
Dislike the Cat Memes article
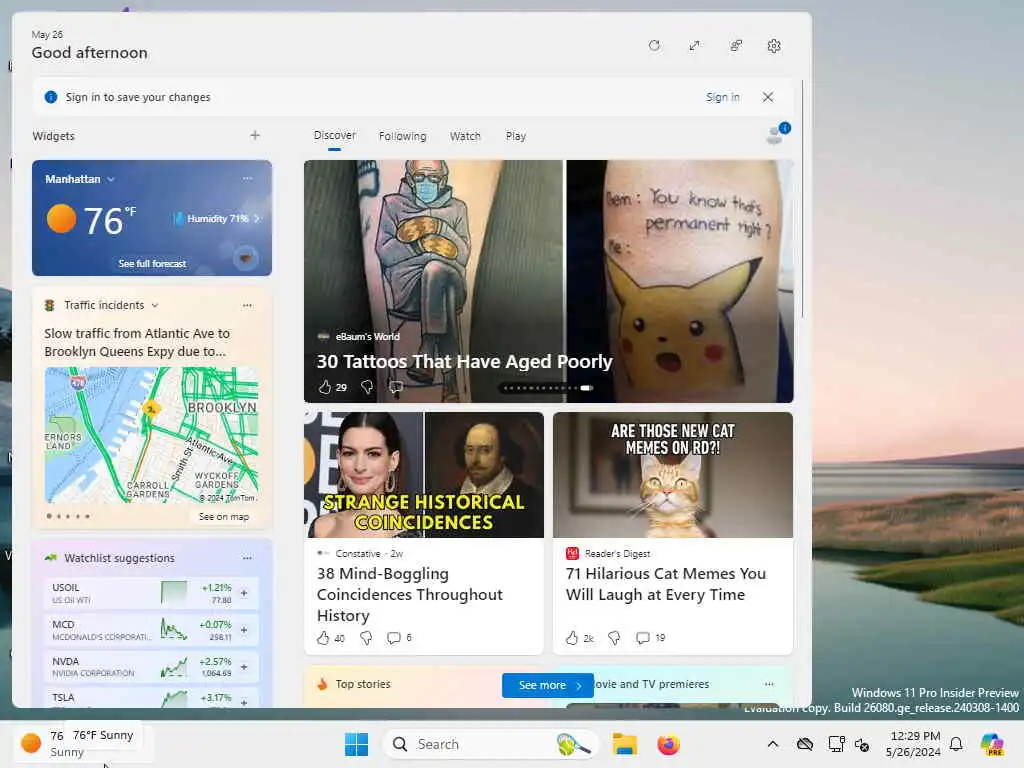pos(614,637)
